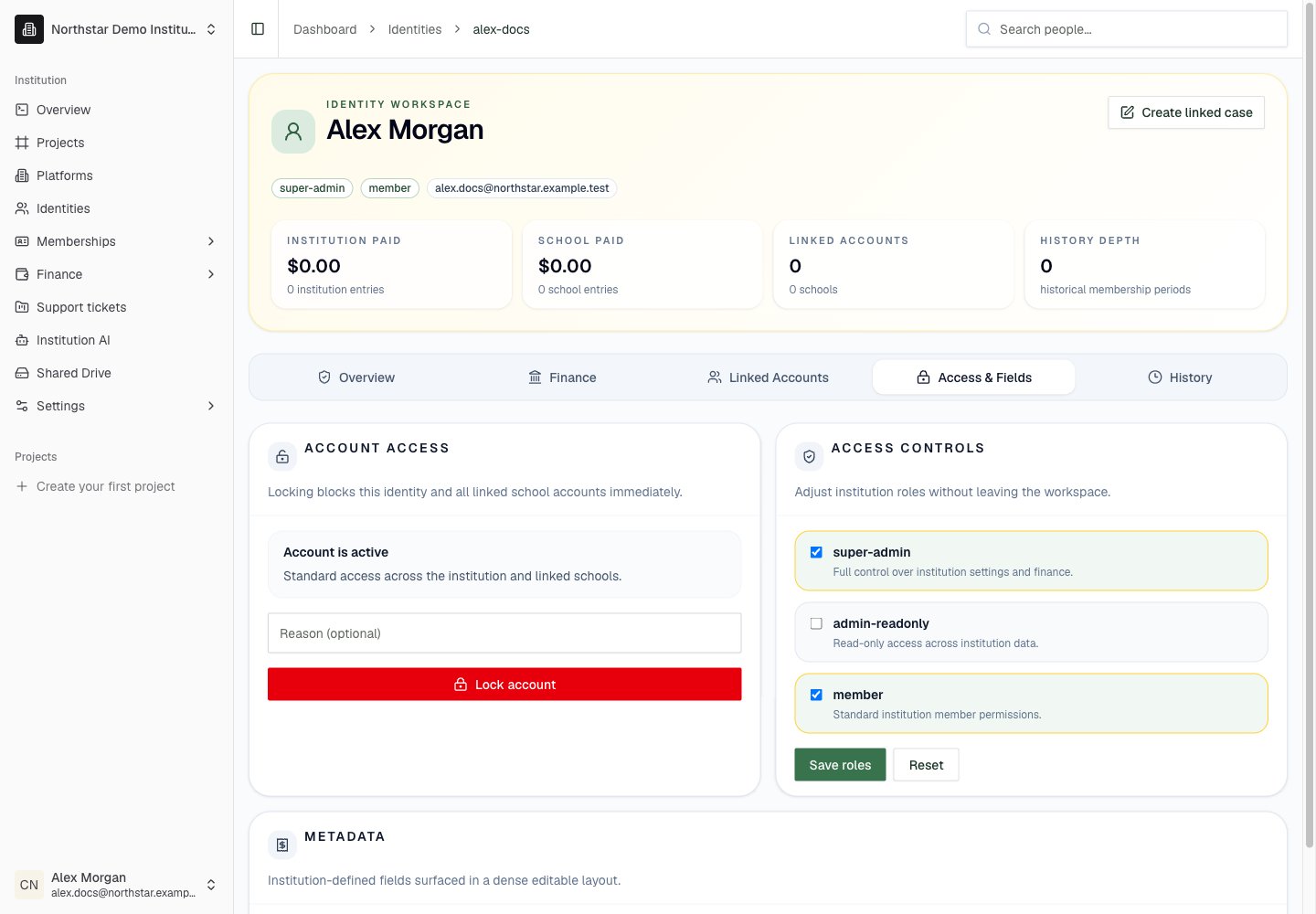Viewport: 1316px width, 914px height.
Task: Click the Alex Morgan profile avatar icon
Action: pyautogui.click(x=293, y=132)
